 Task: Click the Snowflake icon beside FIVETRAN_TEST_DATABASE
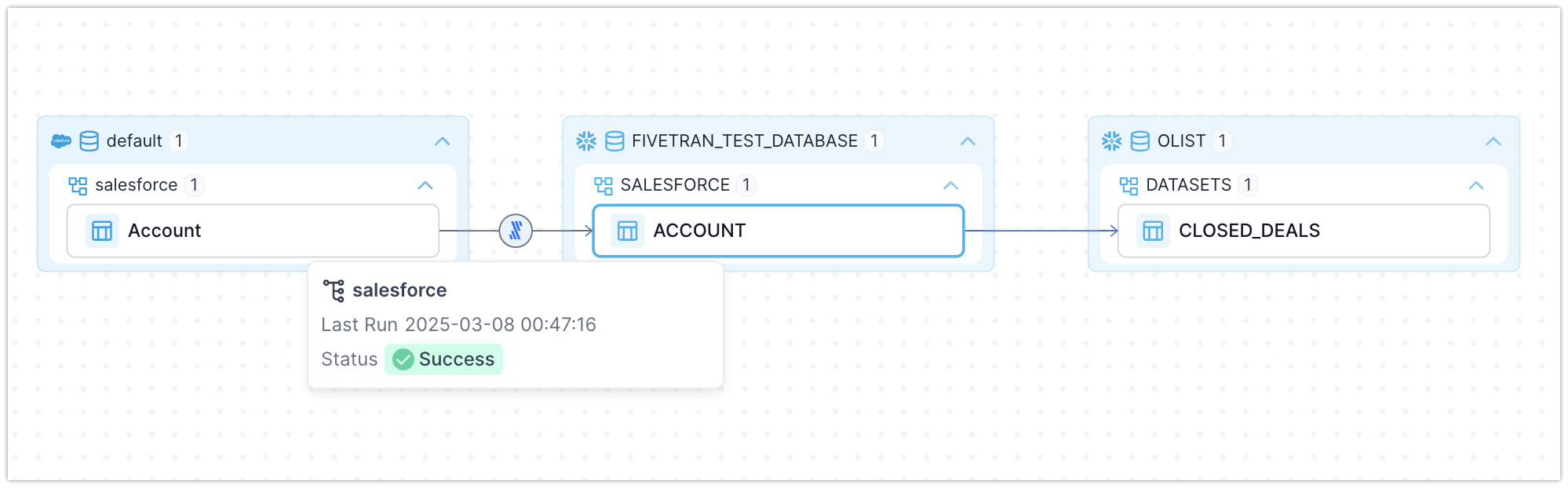coord(586,141)
